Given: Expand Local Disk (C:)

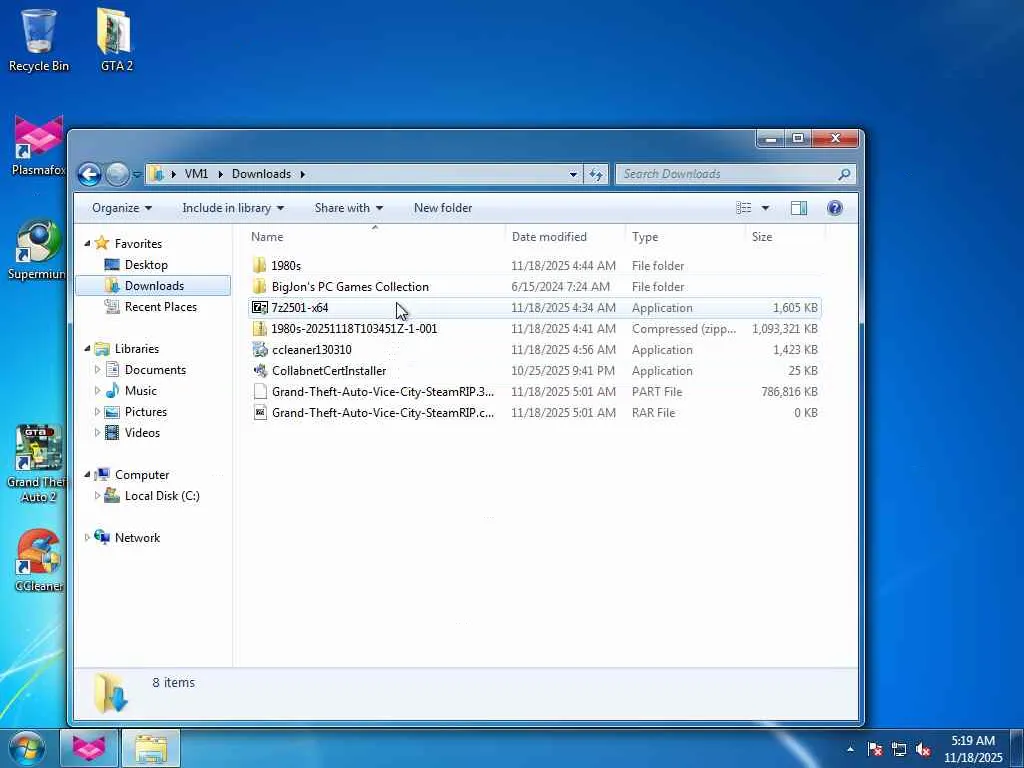Looking at the screenshot, I should (x=97, y=496).
